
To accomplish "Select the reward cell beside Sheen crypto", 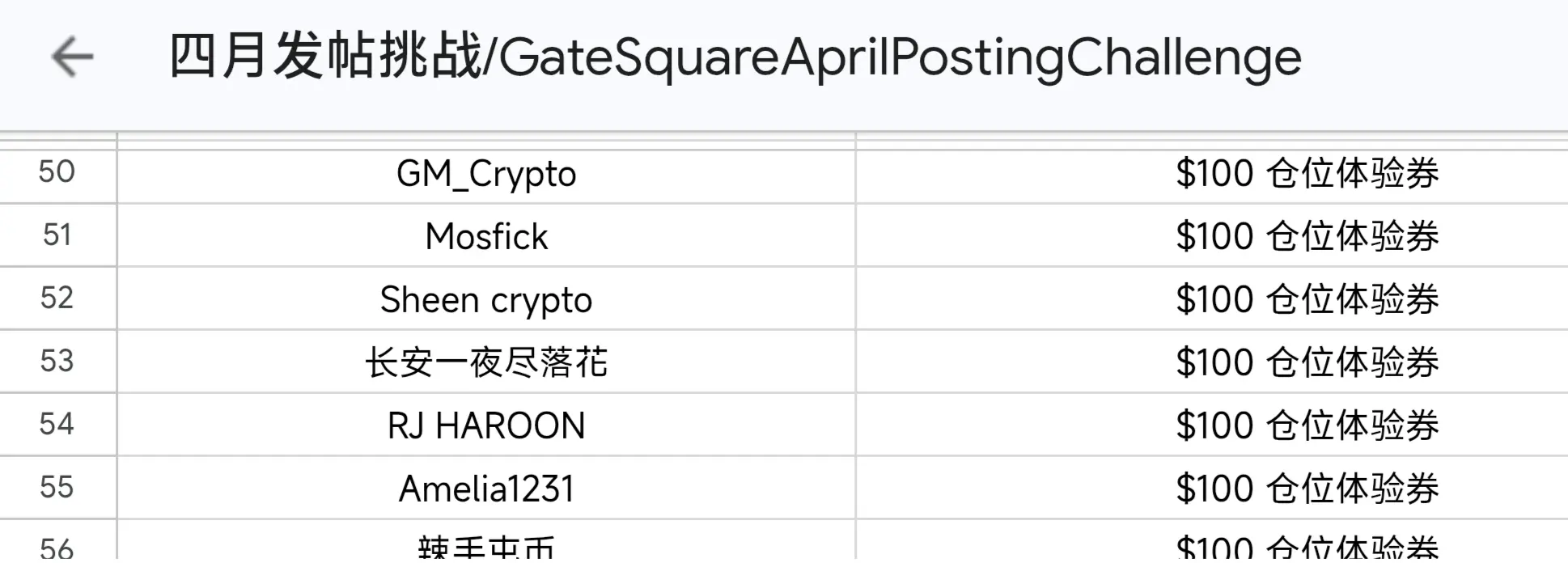I will [1212, 298].
